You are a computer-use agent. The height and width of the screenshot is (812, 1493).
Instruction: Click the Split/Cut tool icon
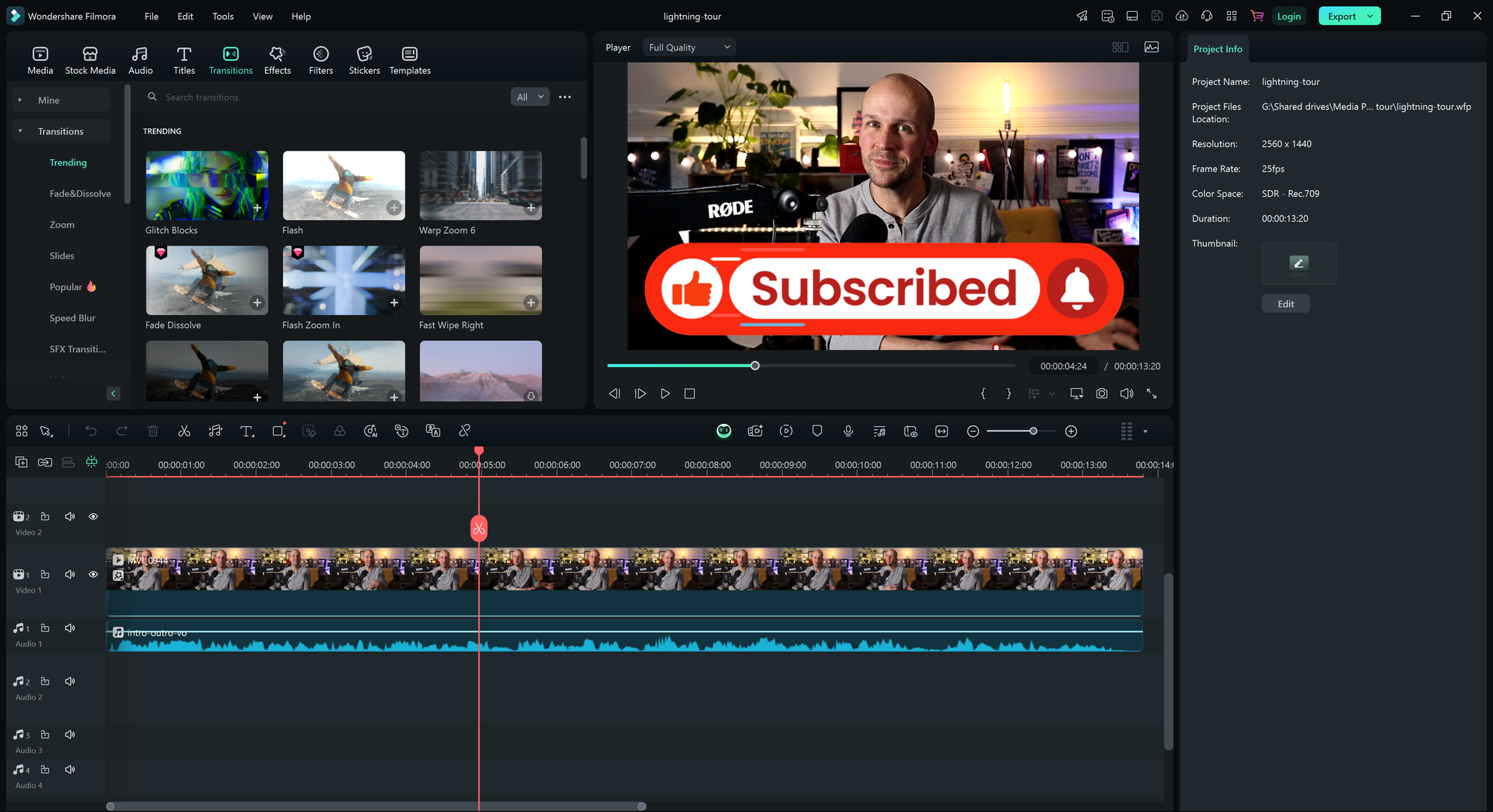183,431
